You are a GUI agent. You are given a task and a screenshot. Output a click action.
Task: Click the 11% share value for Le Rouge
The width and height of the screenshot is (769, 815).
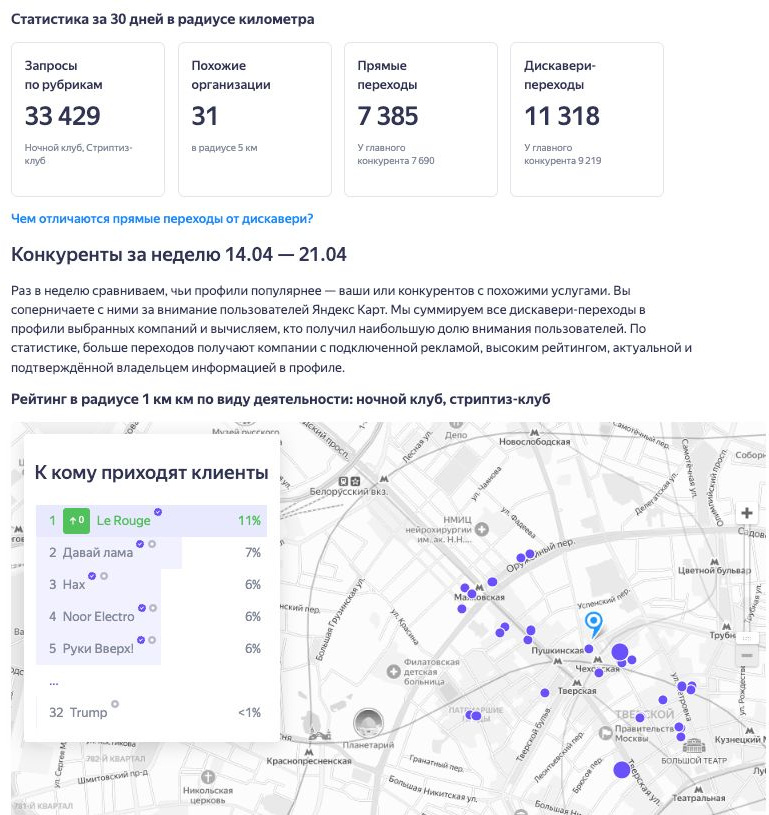(249, 521)
